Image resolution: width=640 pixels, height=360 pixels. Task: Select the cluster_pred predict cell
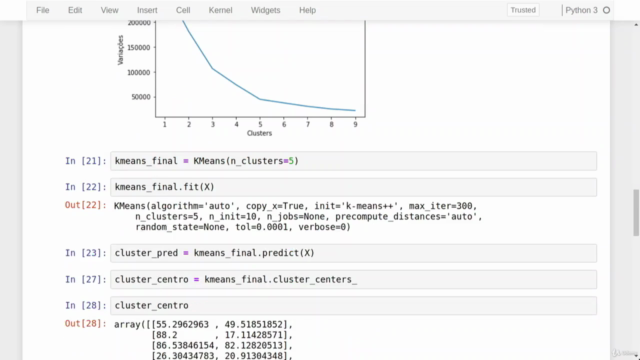(353, 253)
